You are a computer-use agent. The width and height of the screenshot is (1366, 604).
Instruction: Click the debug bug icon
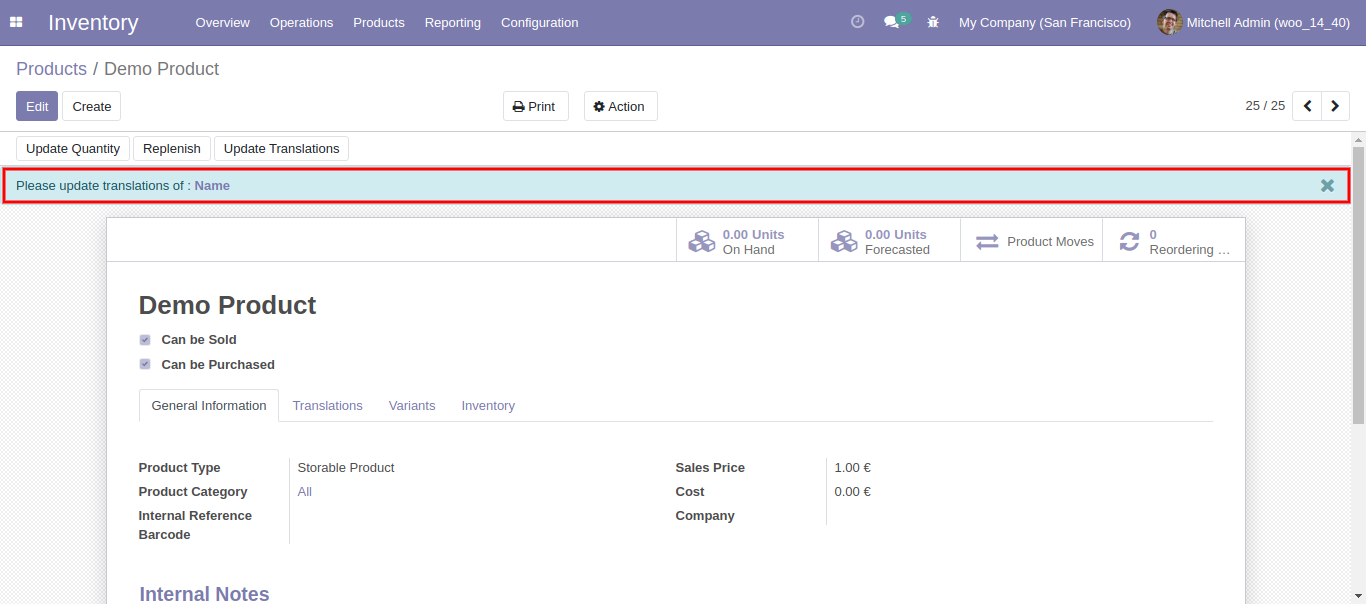coord(933,22)
